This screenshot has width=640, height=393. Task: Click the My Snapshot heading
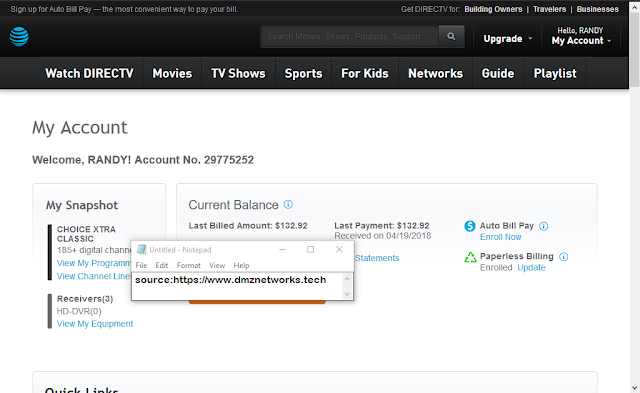tap(82, 205)
